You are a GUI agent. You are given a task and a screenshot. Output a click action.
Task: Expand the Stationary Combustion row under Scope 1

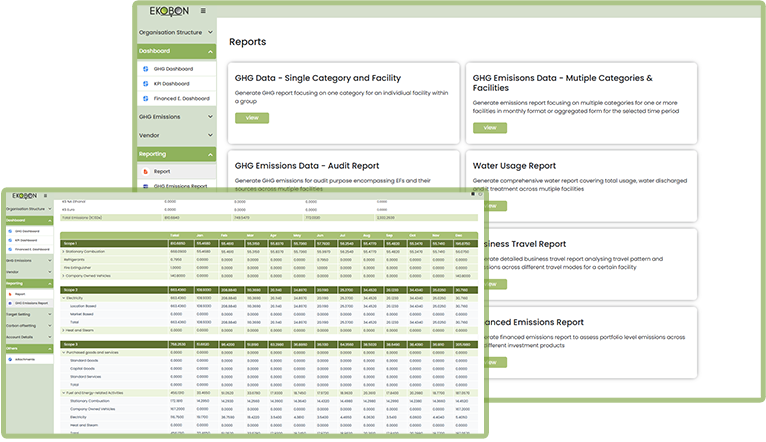(64, 251)
